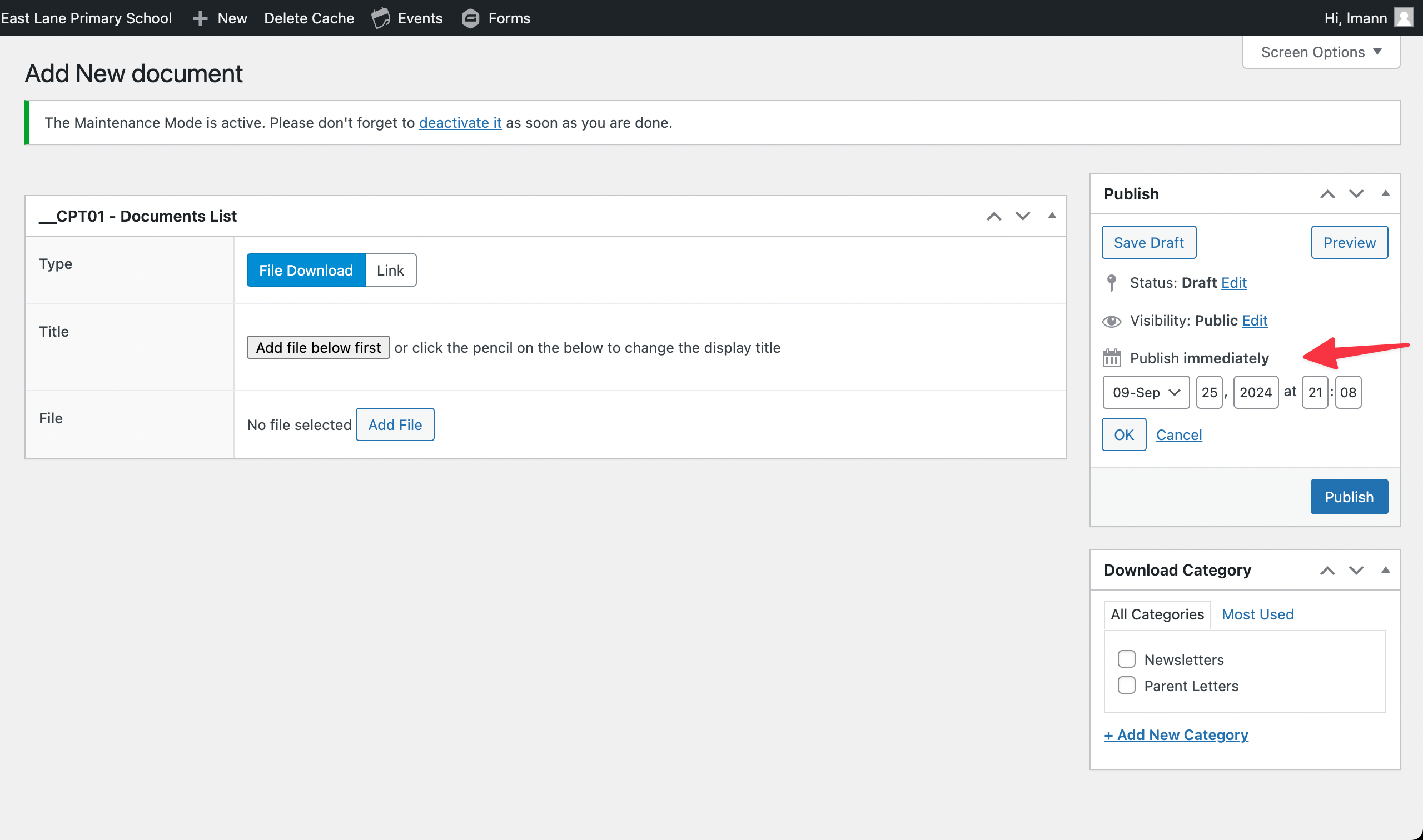1423x840 pixels.
Task: Move Download Category panel up with arrow
Action: pyautogui.click(x=1327, y=570)
